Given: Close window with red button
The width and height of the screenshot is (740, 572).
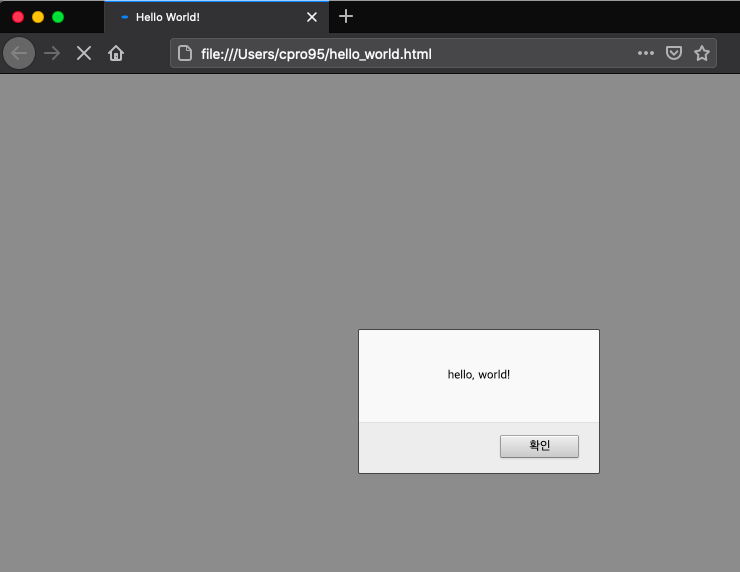Looking at the screenshot, I should 18,17.
